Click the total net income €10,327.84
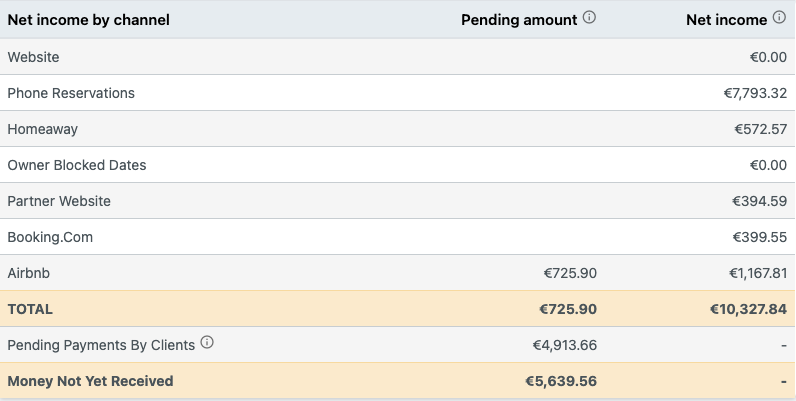 748,309
